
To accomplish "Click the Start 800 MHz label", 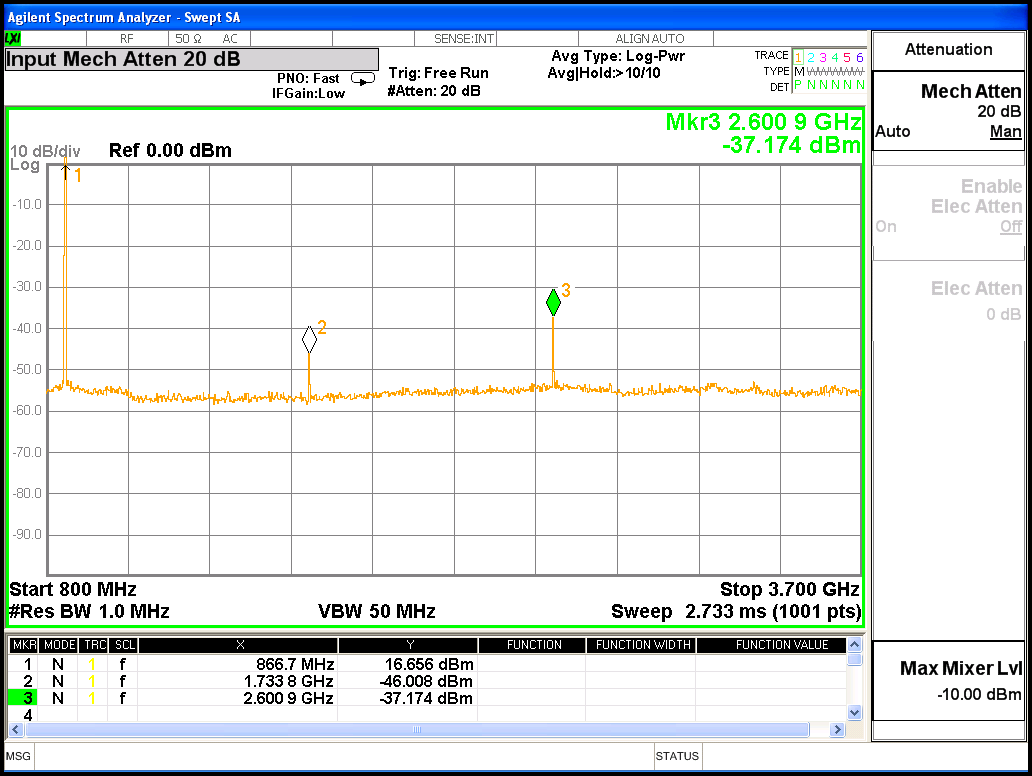I will point(73,589).
